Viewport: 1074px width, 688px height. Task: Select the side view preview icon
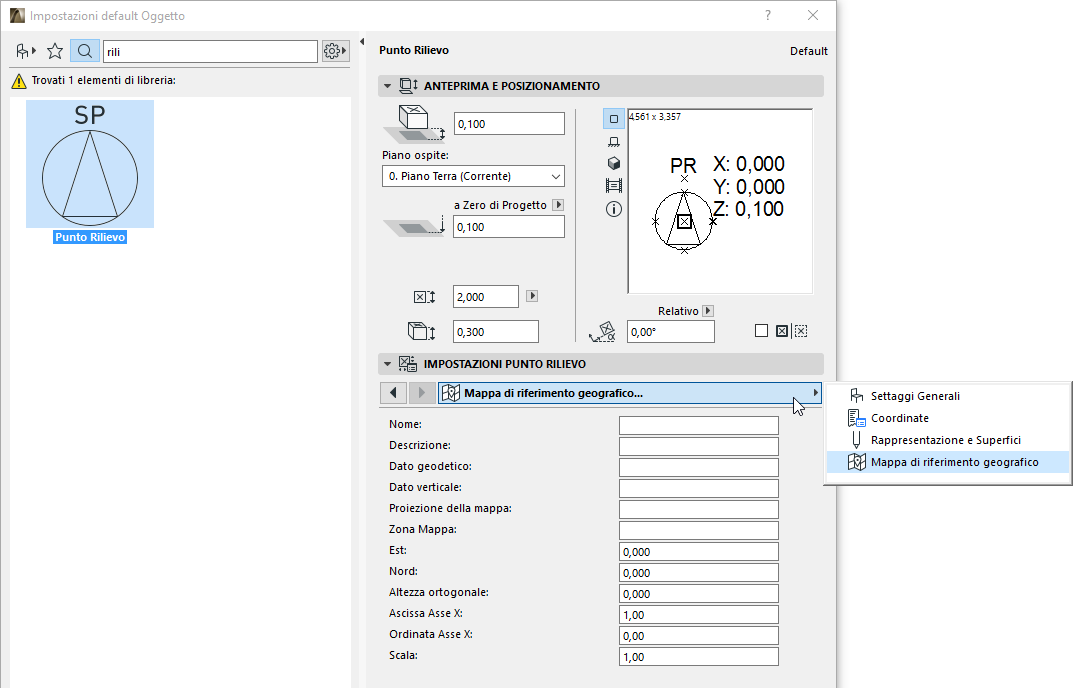(614, 142)
